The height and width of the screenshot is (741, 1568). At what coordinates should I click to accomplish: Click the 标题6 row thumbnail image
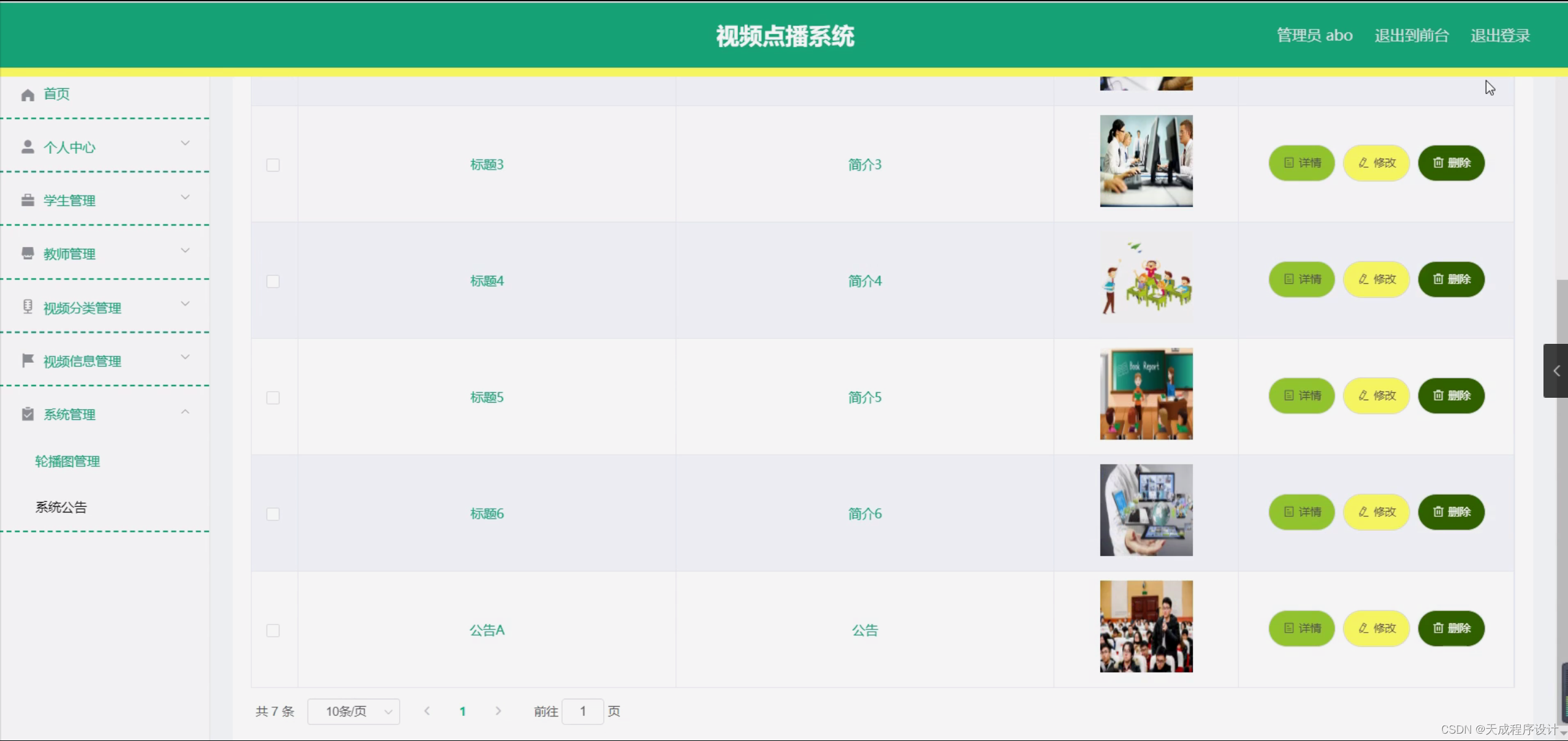click(x=1146, y=510)
